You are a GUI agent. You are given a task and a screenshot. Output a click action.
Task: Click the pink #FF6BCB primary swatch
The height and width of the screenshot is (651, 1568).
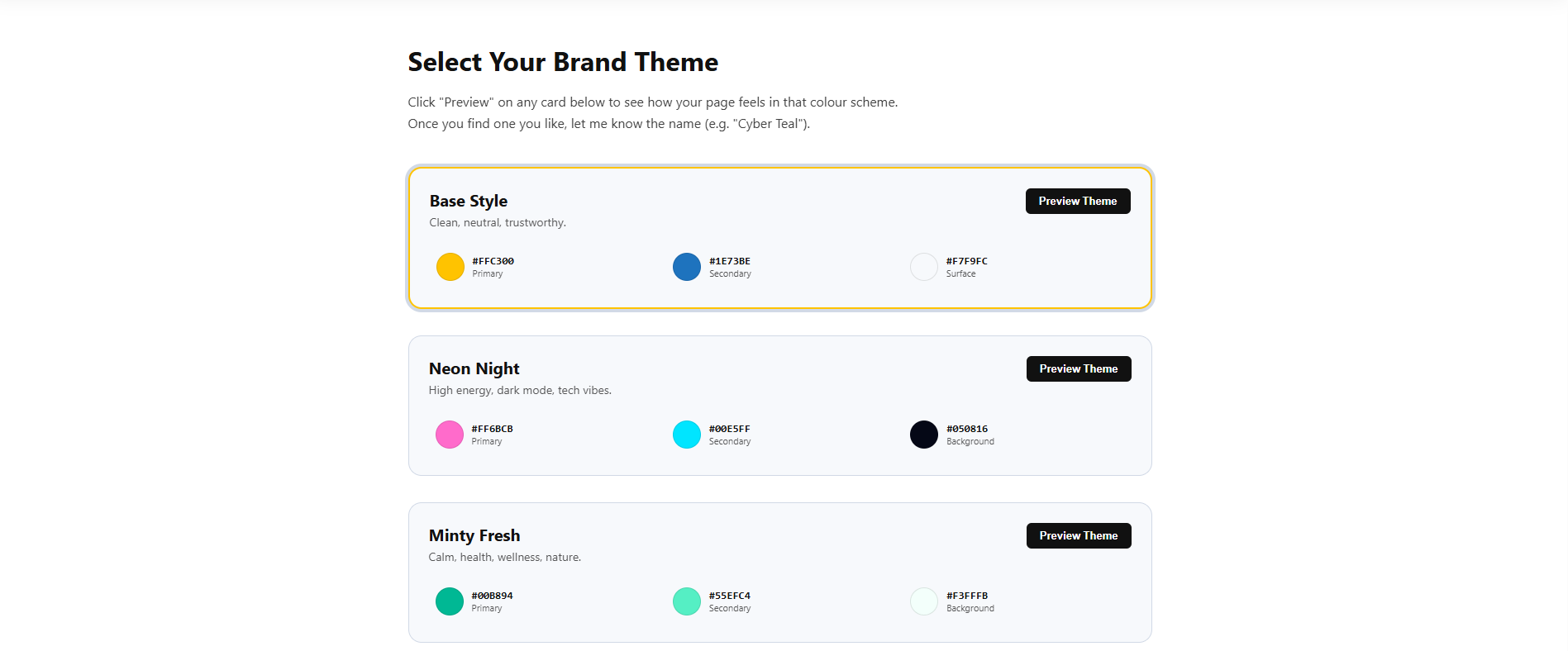450,435
